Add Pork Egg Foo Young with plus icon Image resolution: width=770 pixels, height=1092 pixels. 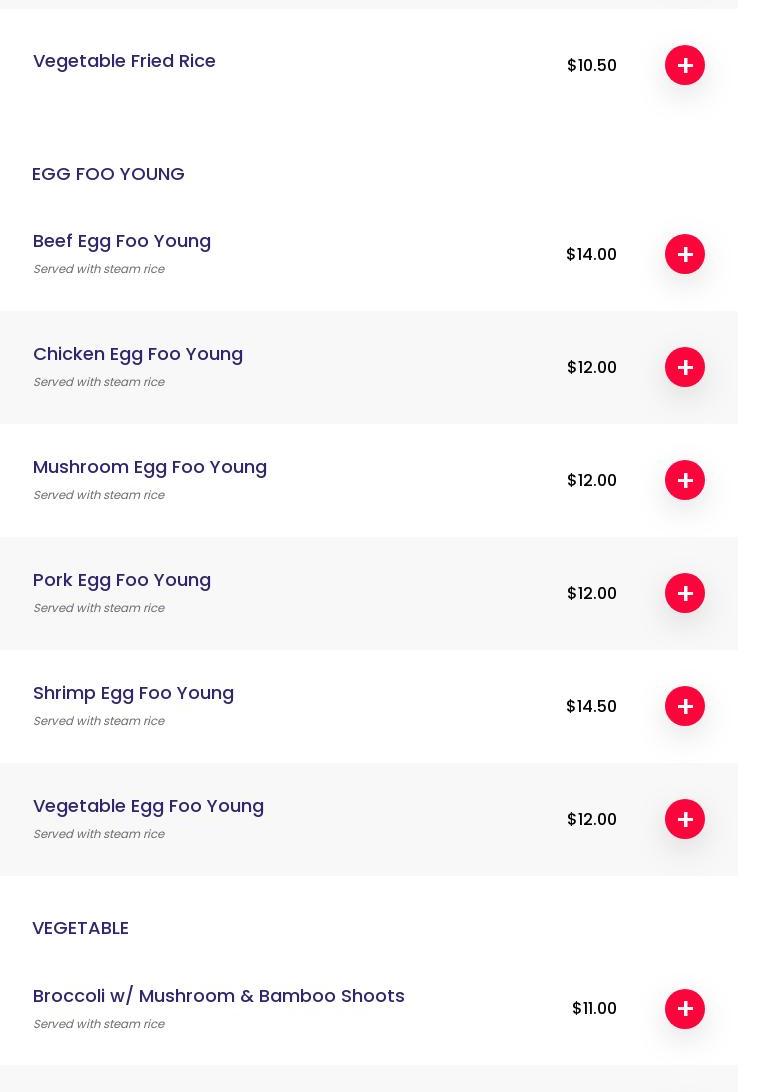coord(685,593)
